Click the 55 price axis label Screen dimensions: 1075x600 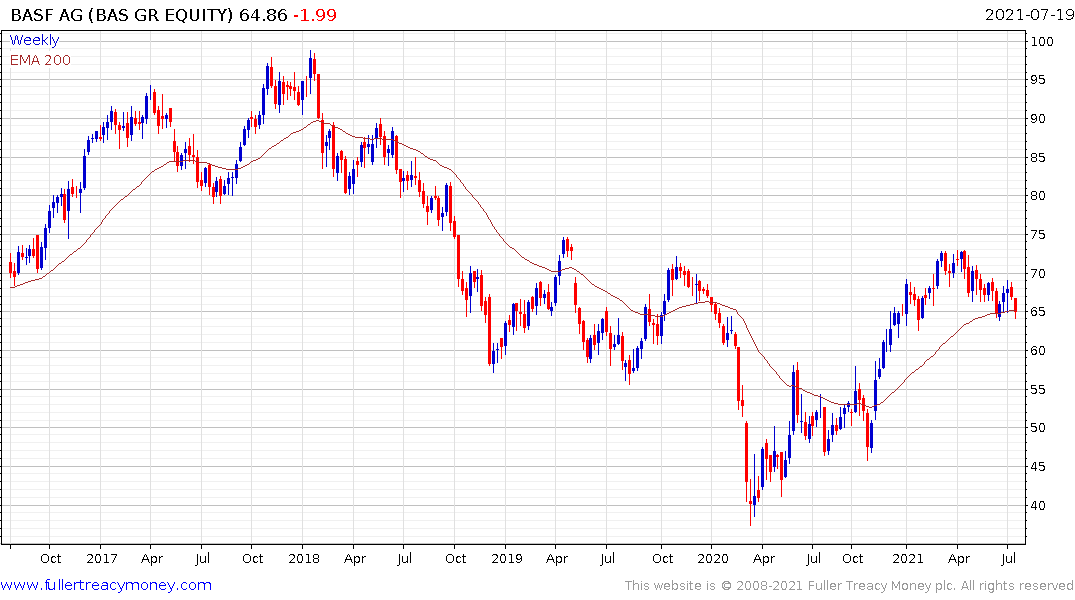click(1038, 389)
